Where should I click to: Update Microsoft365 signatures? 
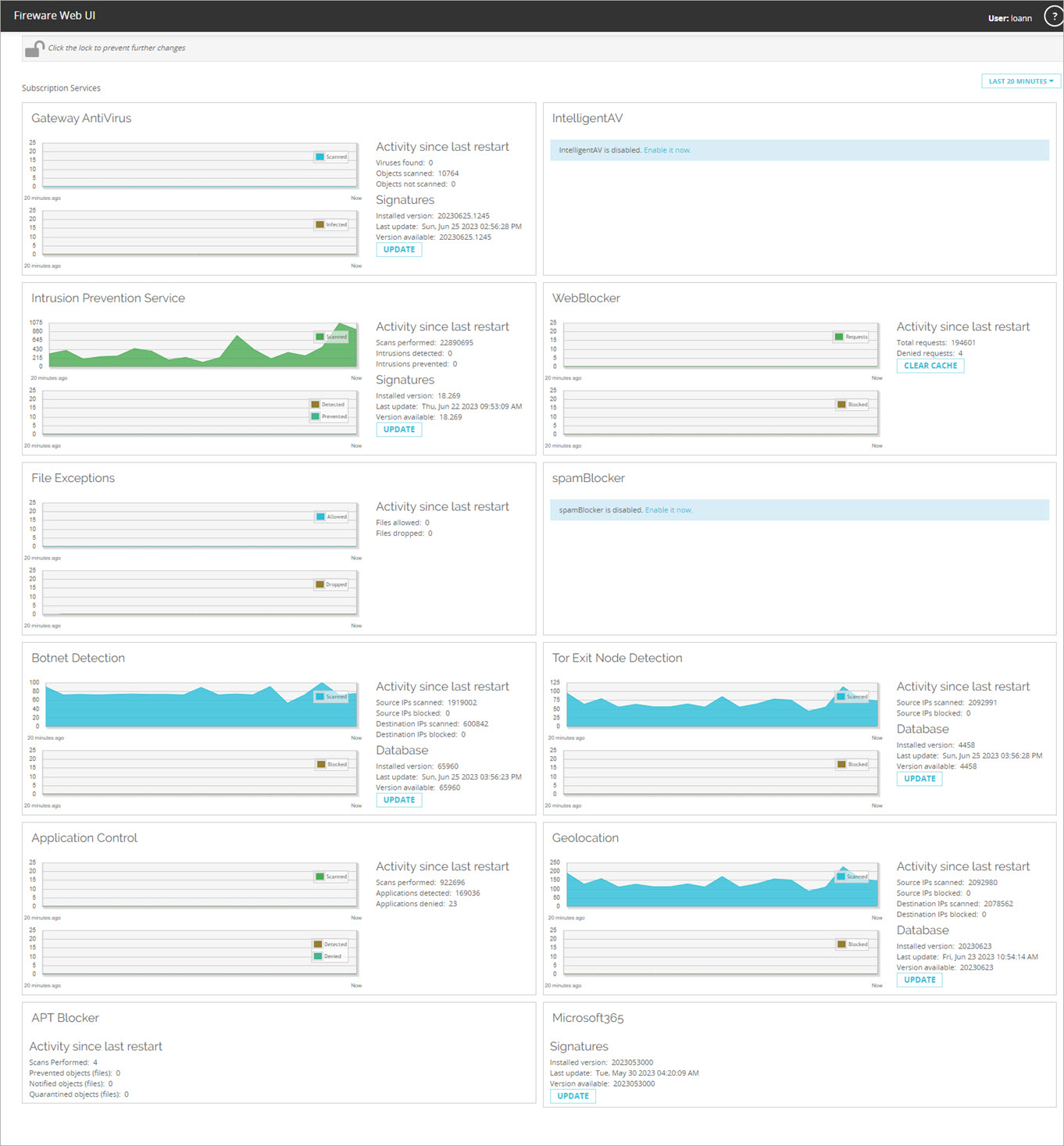(x=573, y=1096)
